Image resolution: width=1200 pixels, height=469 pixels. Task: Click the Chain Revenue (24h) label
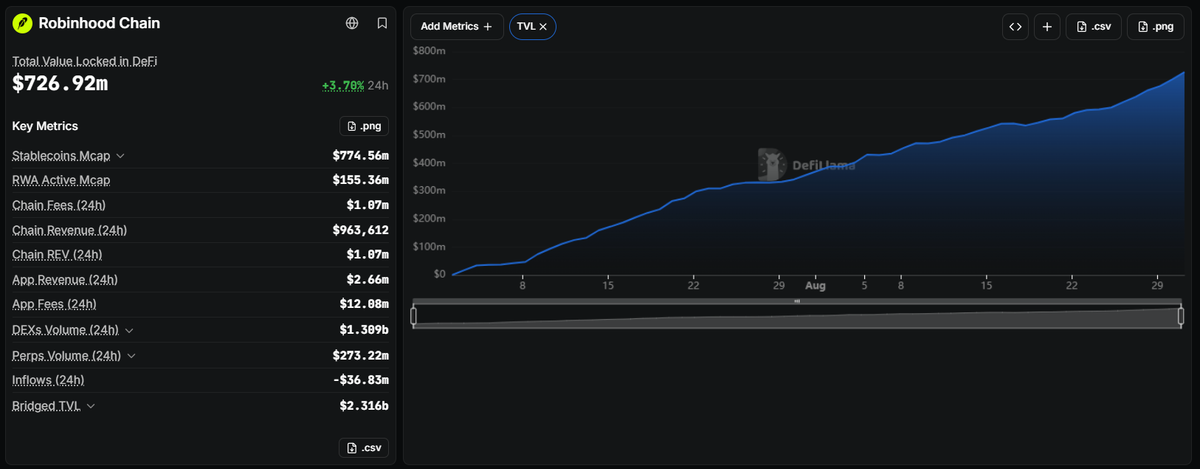[69, 230]
